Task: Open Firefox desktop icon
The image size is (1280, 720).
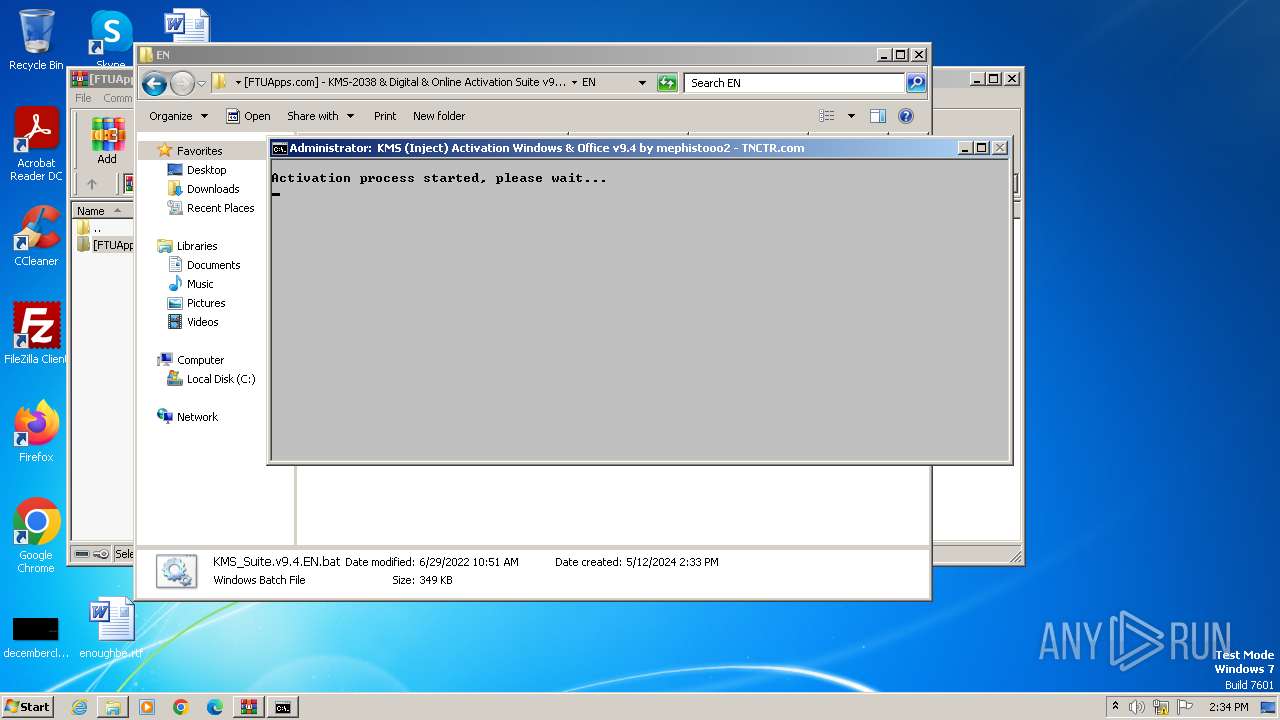Action: click(x=36, y=432)
